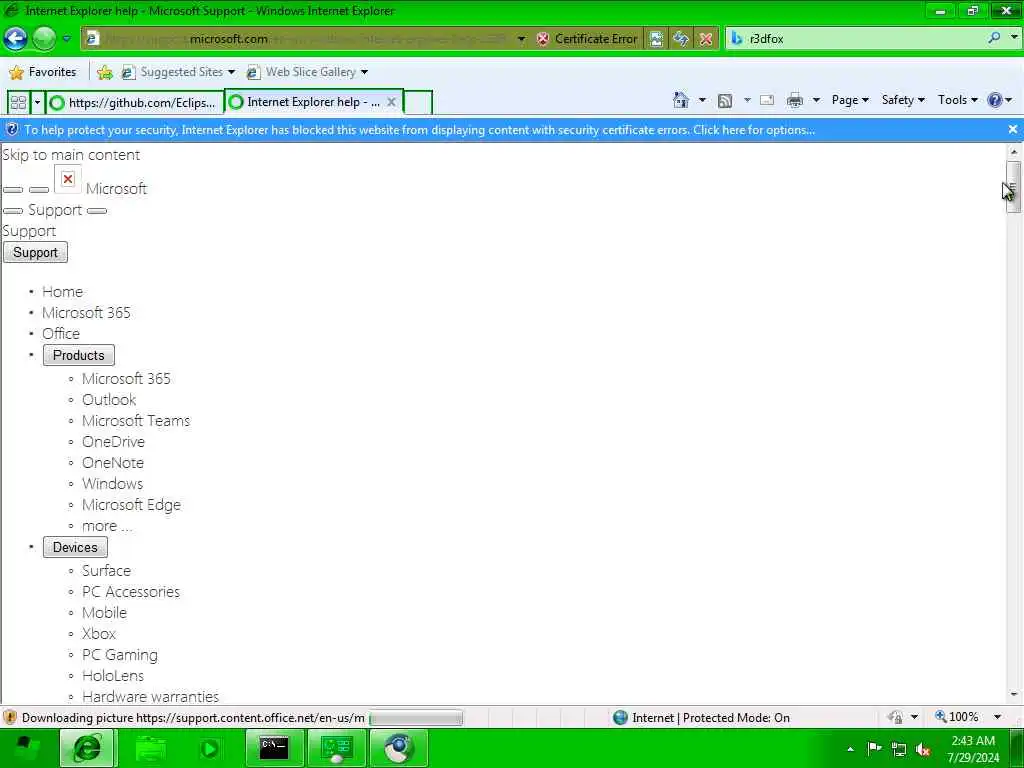Open the tab list dropdown arrow
Screen dimensions: 1024x768
click(x=37, y=103)
